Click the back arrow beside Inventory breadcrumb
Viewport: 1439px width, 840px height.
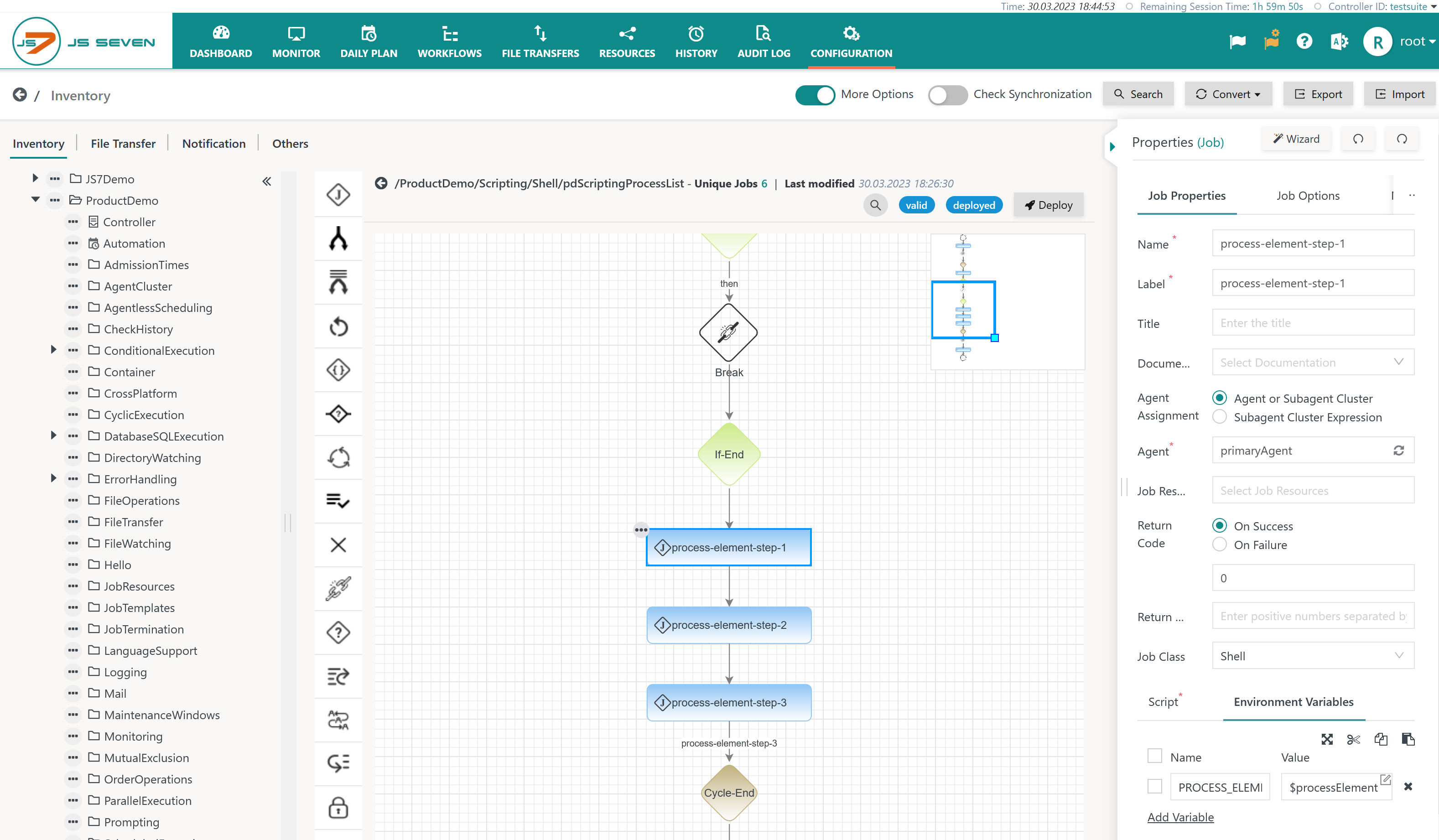coord(20,95)
